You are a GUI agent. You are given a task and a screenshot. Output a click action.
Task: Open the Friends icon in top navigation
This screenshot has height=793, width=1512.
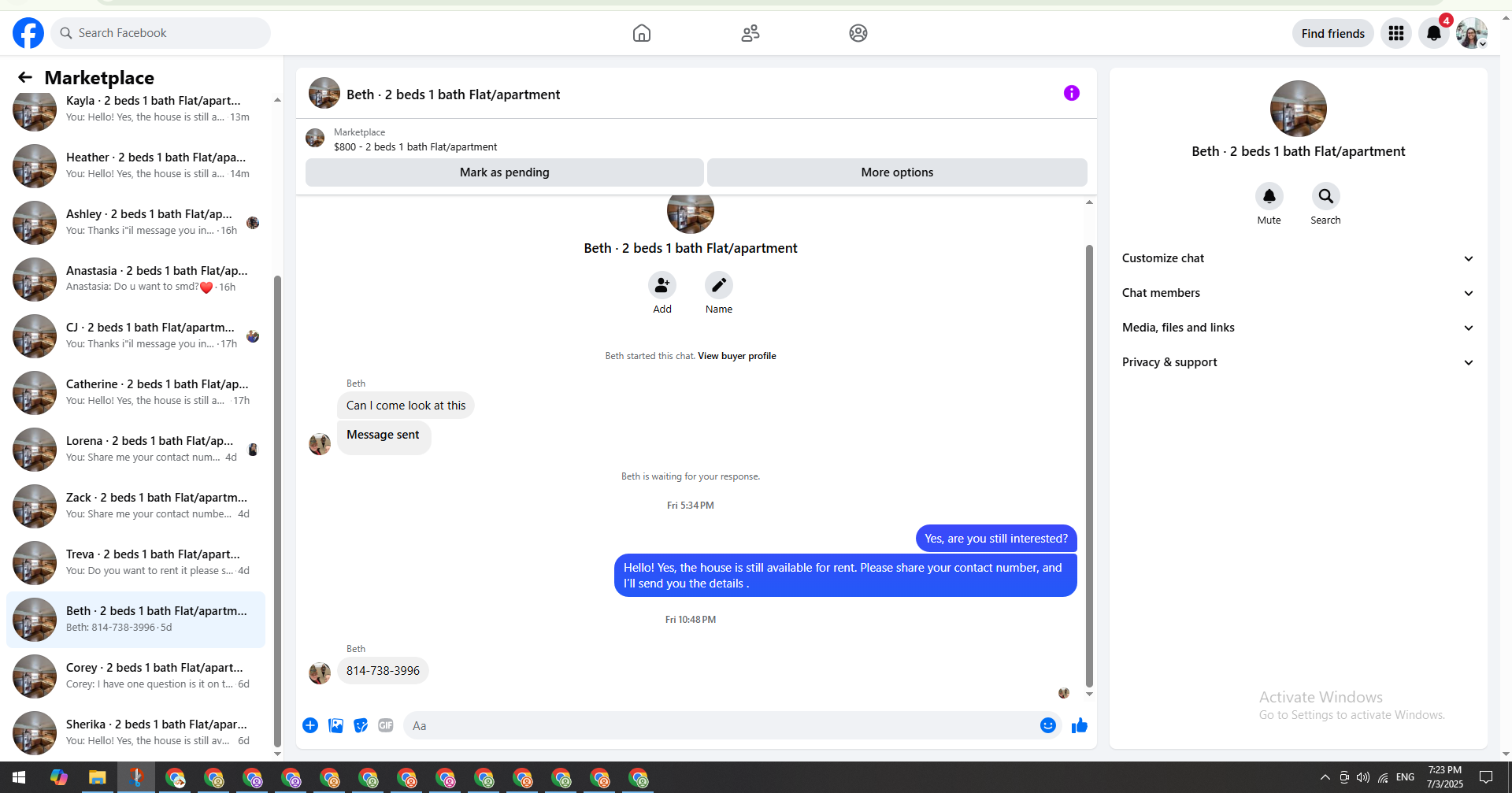(750, 33)
